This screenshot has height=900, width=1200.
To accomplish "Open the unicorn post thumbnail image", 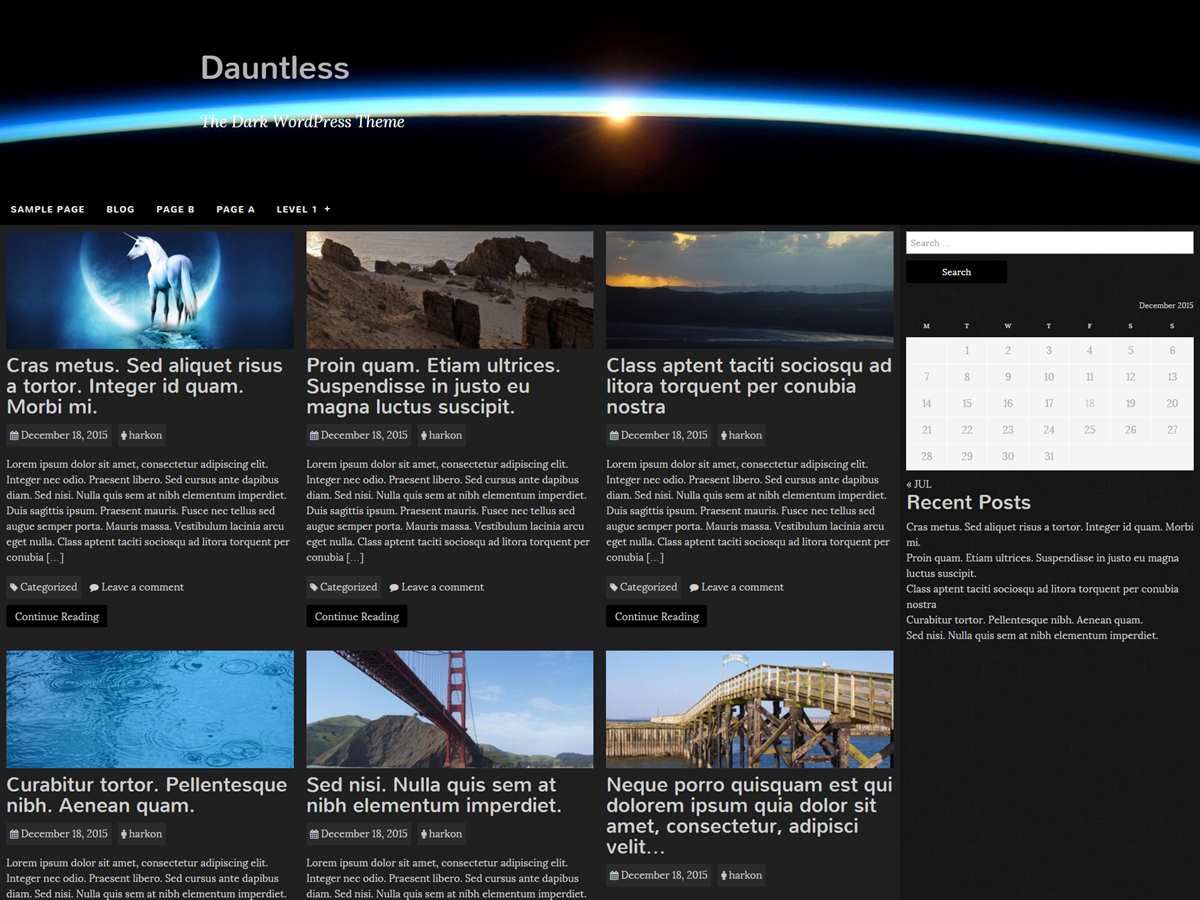I will pos(150,290).
